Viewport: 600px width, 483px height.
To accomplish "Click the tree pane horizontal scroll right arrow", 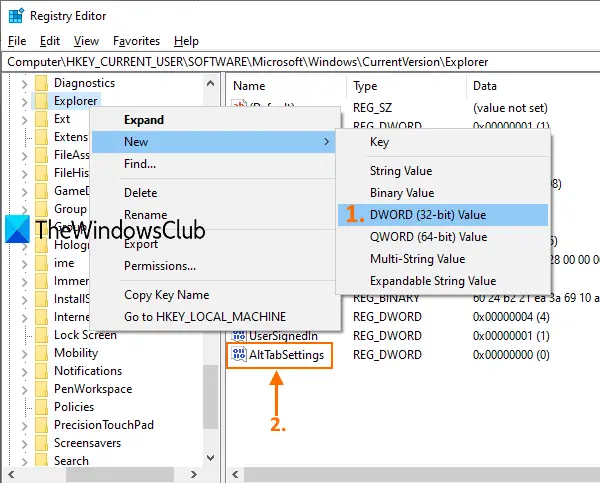I will tap(194, 475).
